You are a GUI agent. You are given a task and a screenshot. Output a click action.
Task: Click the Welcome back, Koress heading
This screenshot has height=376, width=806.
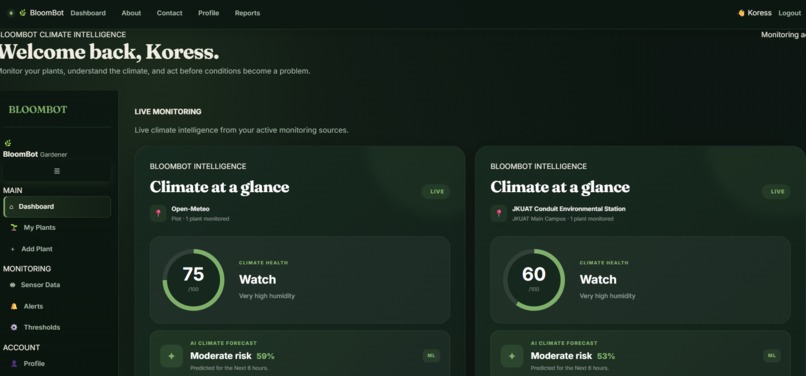pyautogui.click(x=109, y=52)
